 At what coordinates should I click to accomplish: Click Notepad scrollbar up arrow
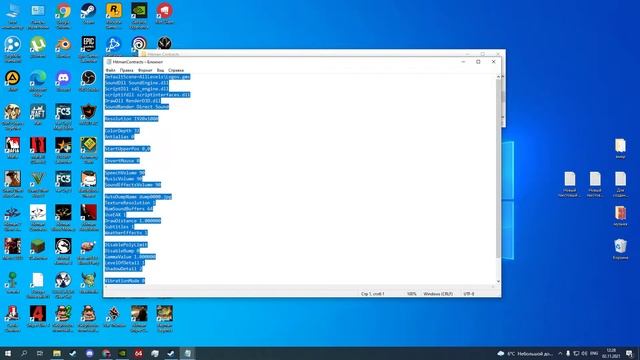click(498, 76)
